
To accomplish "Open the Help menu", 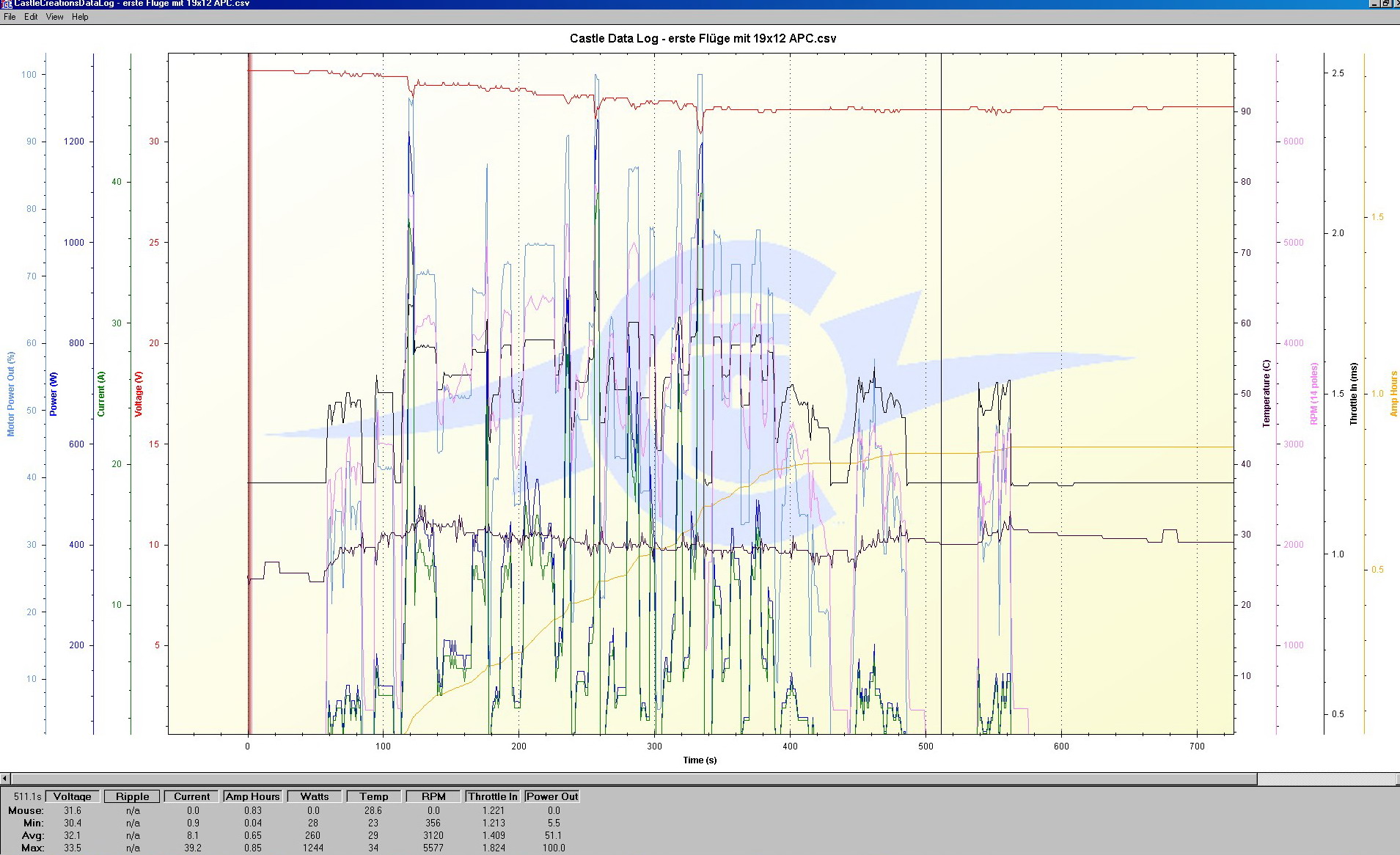I will (x=80, y=17).
